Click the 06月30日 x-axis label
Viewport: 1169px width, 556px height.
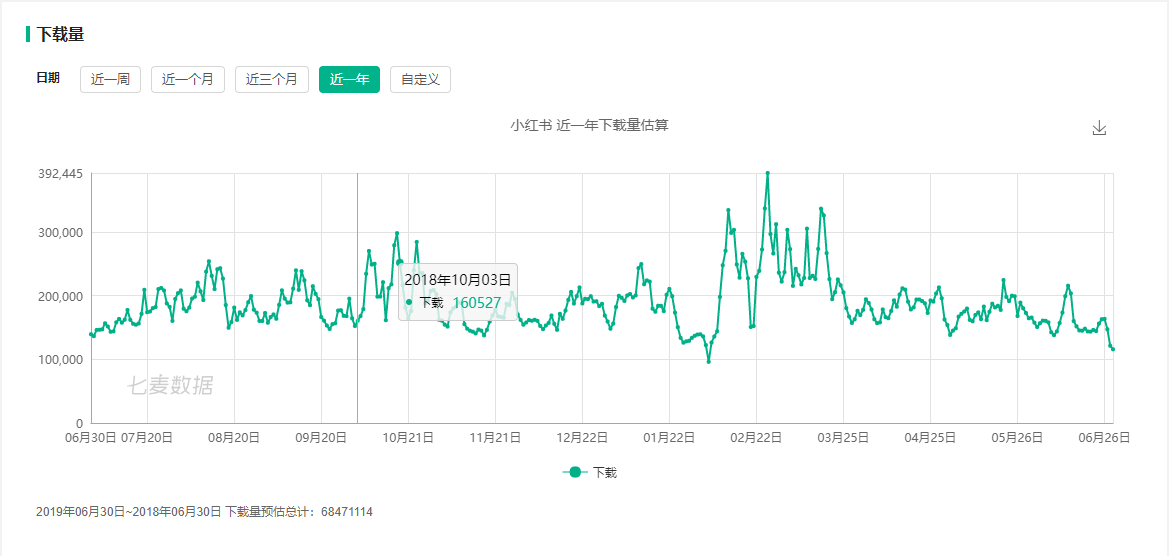coord(92,438)
